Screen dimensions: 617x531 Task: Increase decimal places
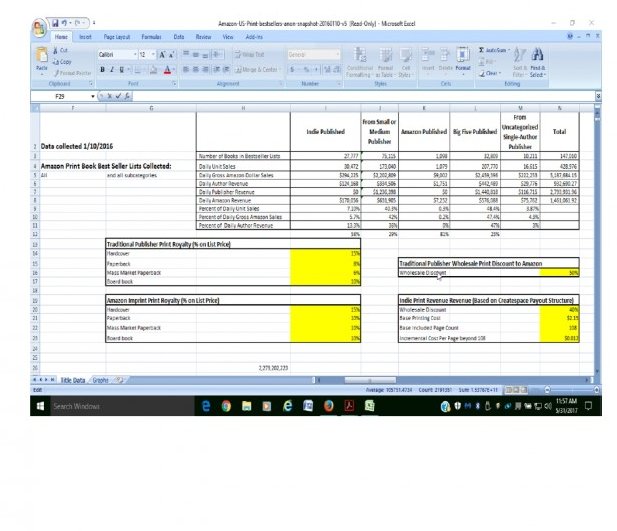327,70
